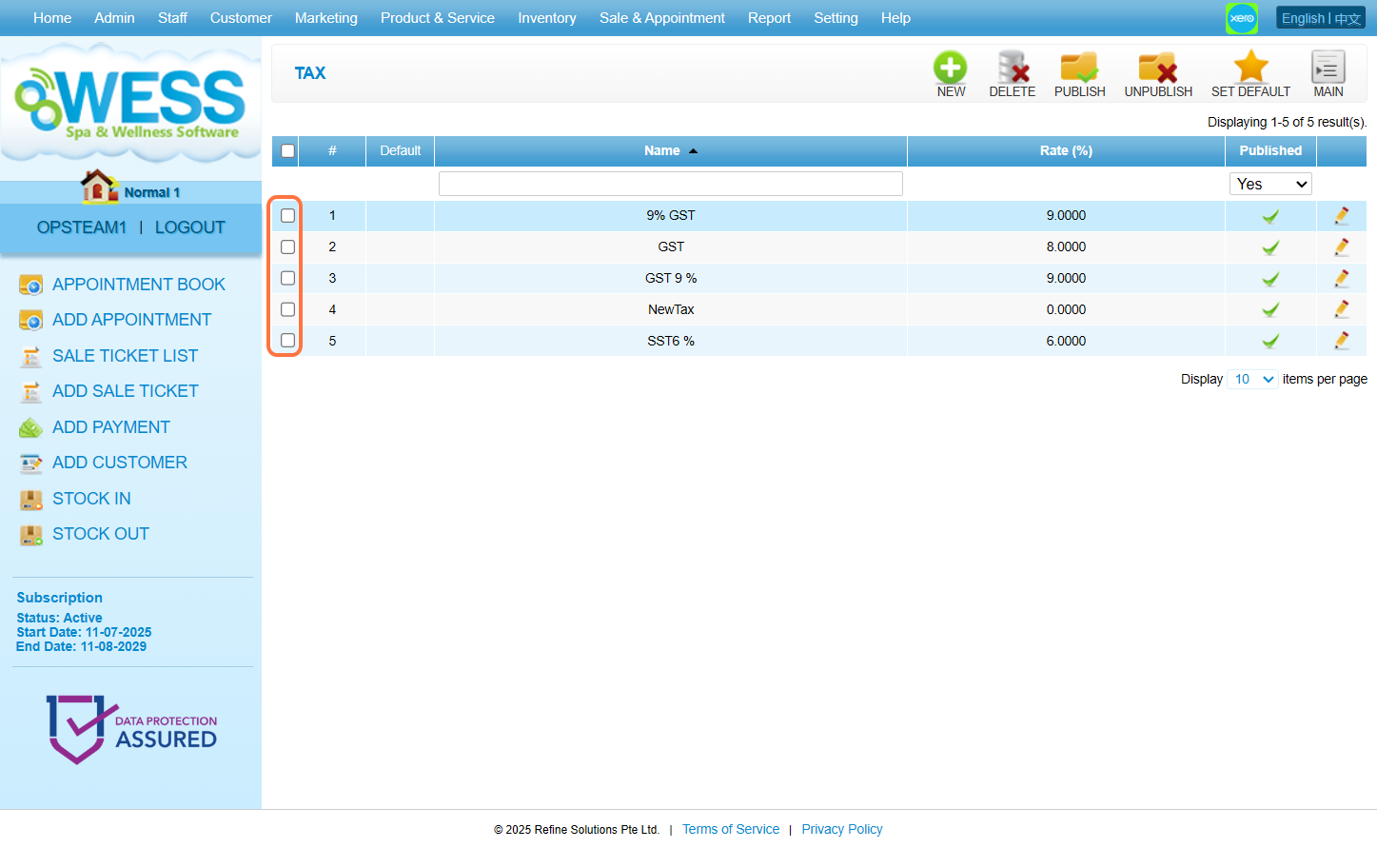Click the green NEW tax icon

coord(950,69)
